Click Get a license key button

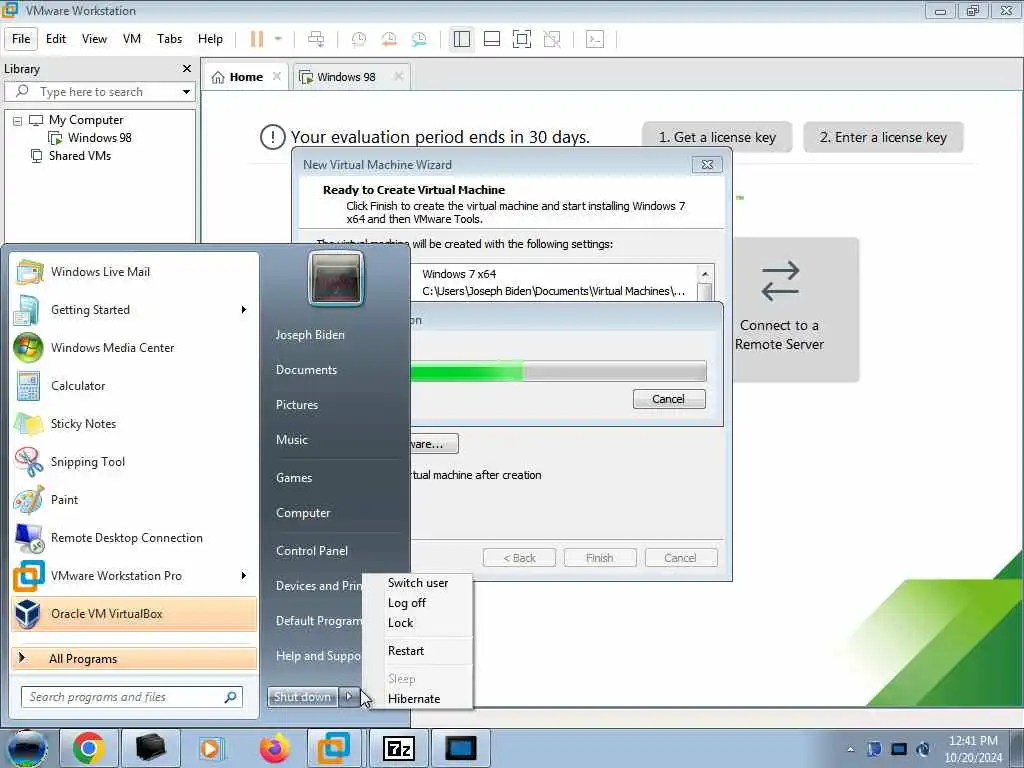click(x=717, y=137)
